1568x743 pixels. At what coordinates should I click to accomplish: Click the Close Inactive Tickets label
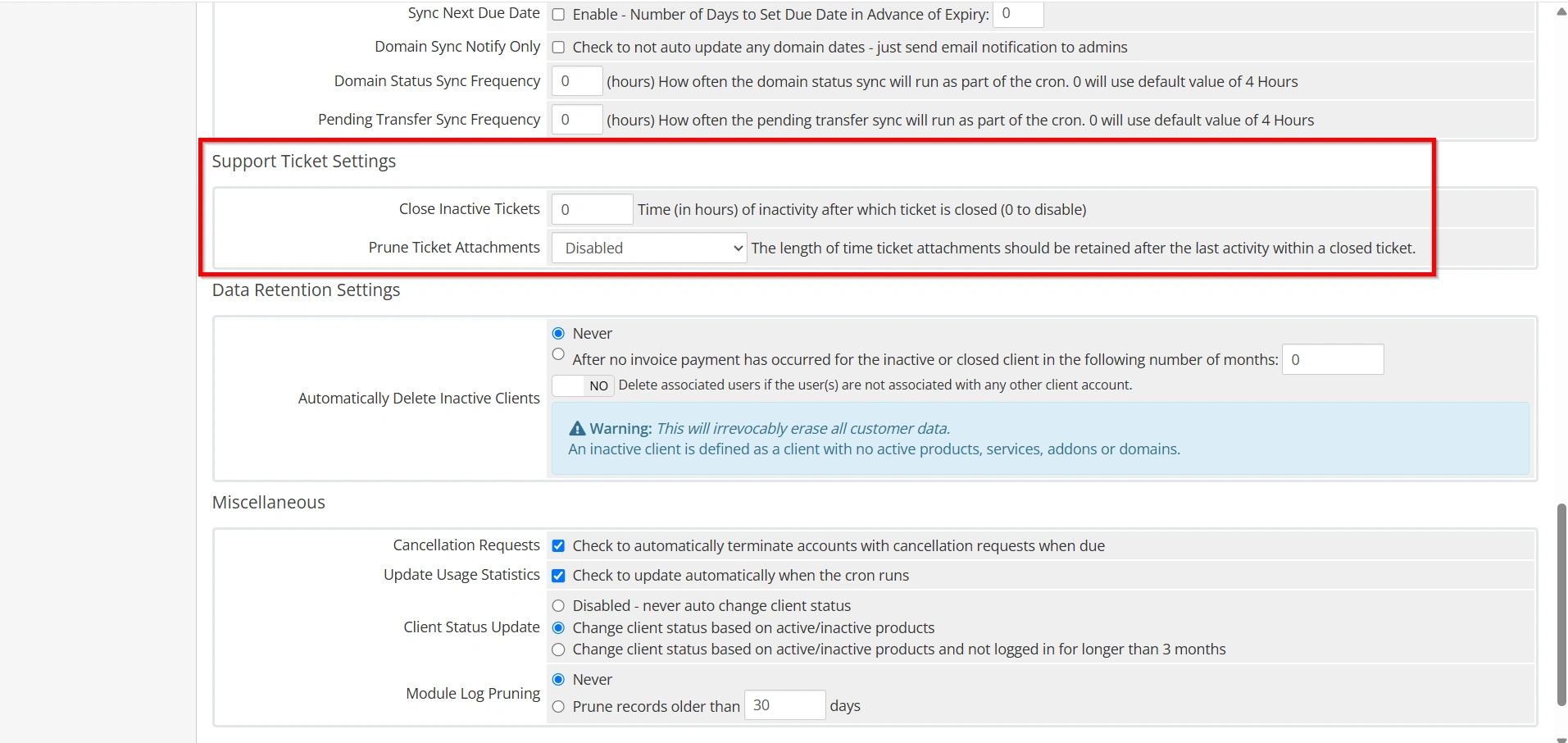point(470,209)
